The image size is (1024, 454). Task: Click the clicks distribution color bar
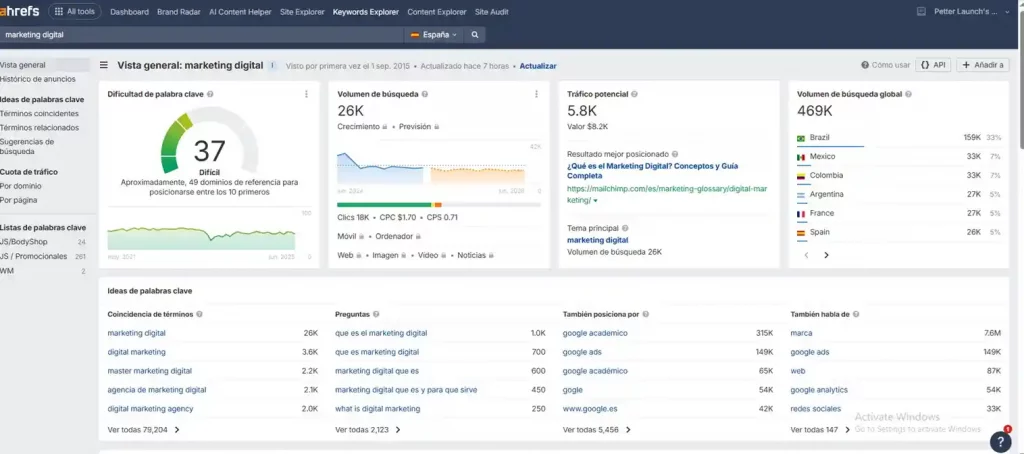pyautogui.click(x=439, y=204)
